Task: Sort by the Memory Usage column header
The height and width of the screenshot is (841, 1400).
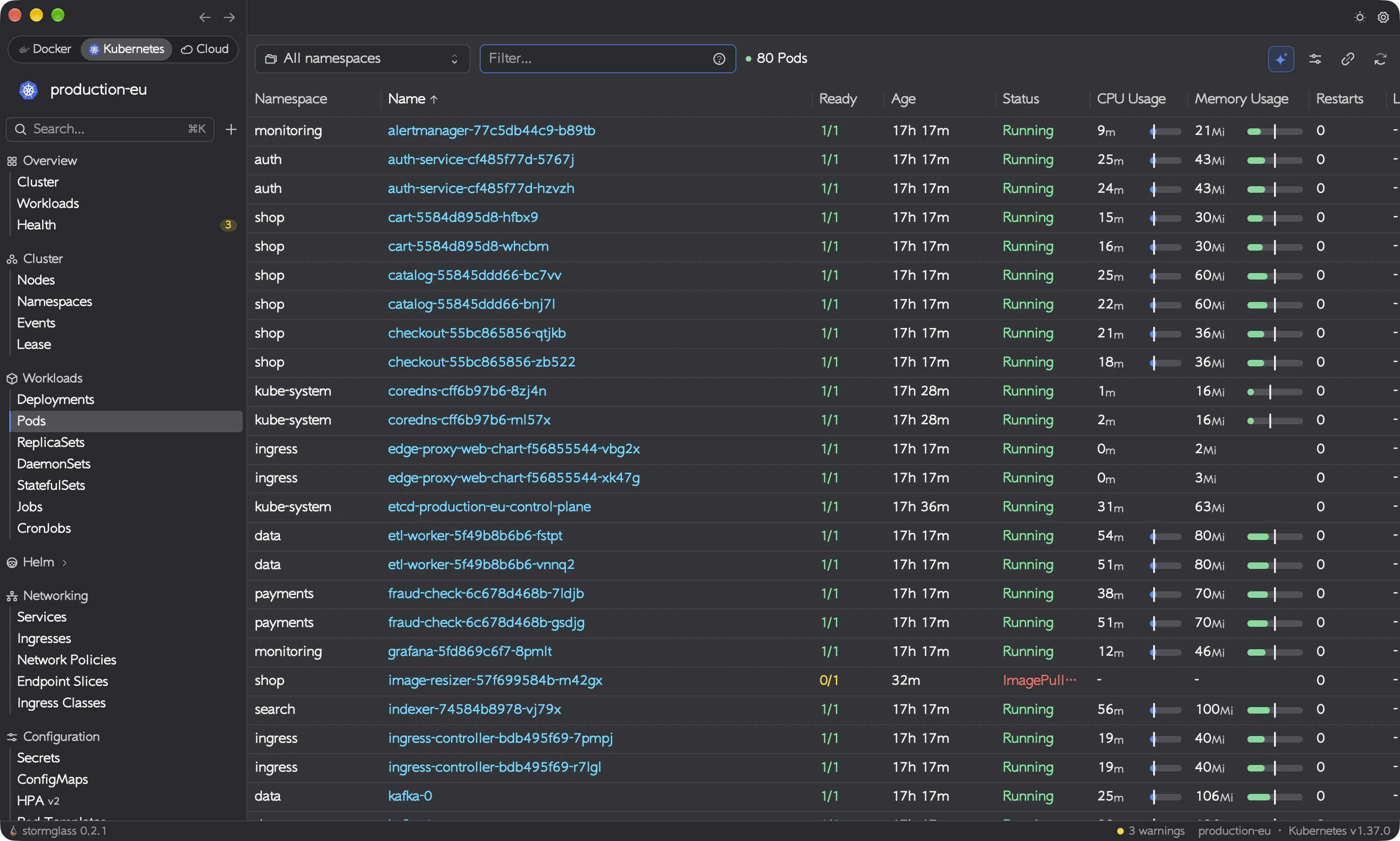Action: [1241, 99]
